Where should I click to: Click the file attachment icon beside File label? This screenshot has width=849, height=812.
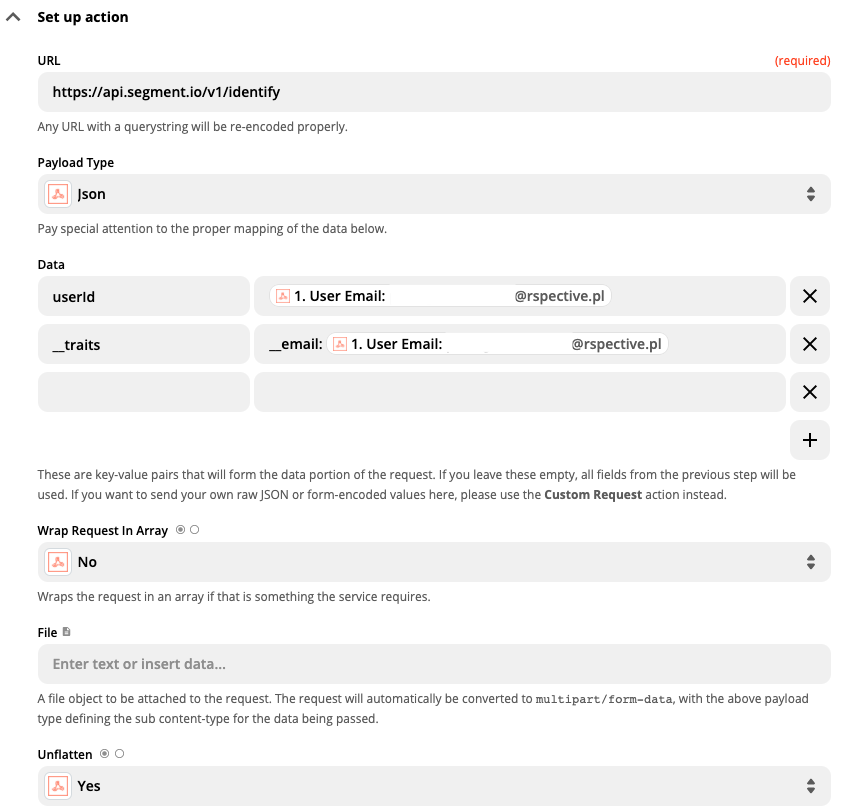pyautogui.click(x=64, y=630)
